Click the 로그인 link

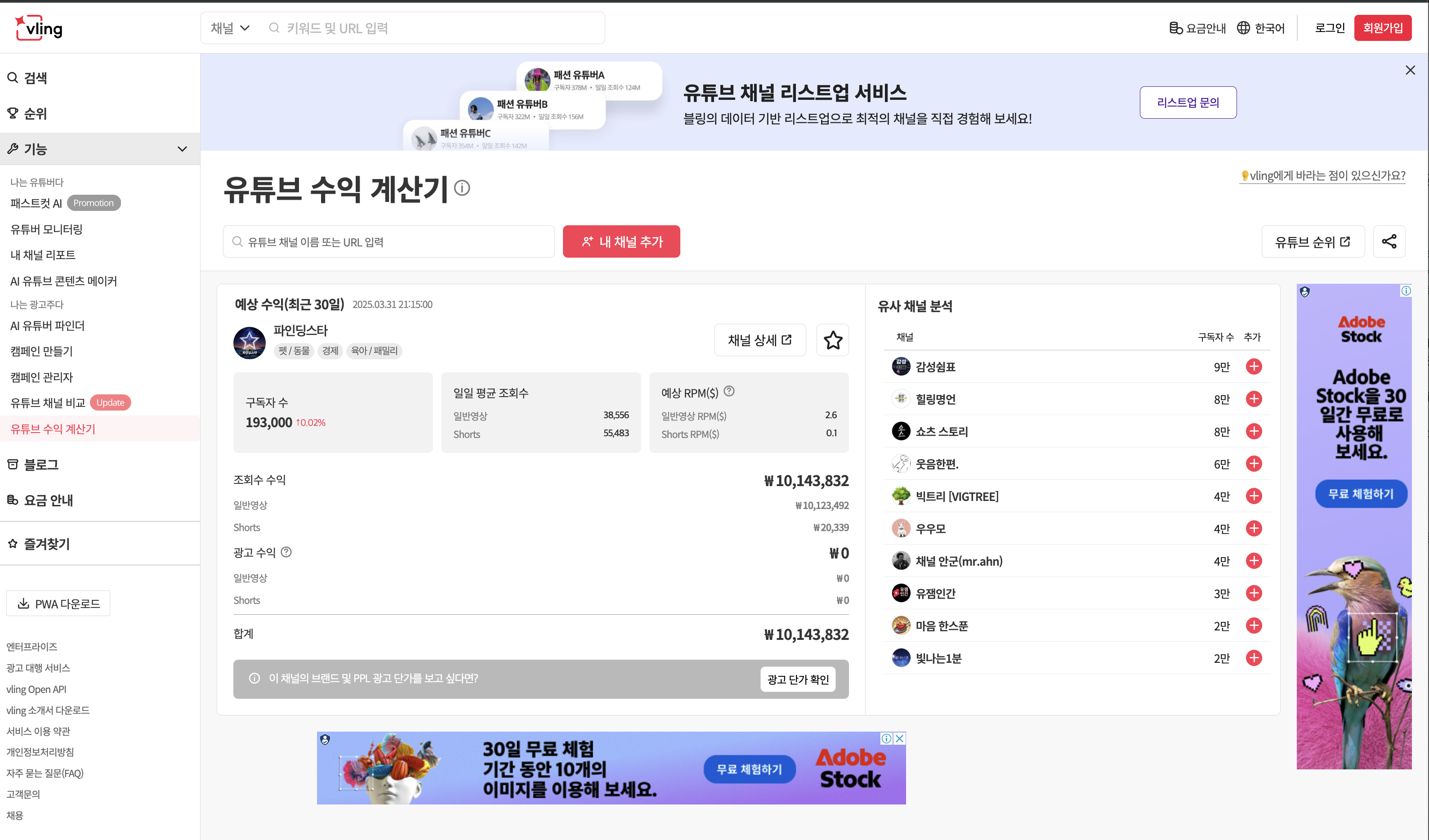(1330, 28)
